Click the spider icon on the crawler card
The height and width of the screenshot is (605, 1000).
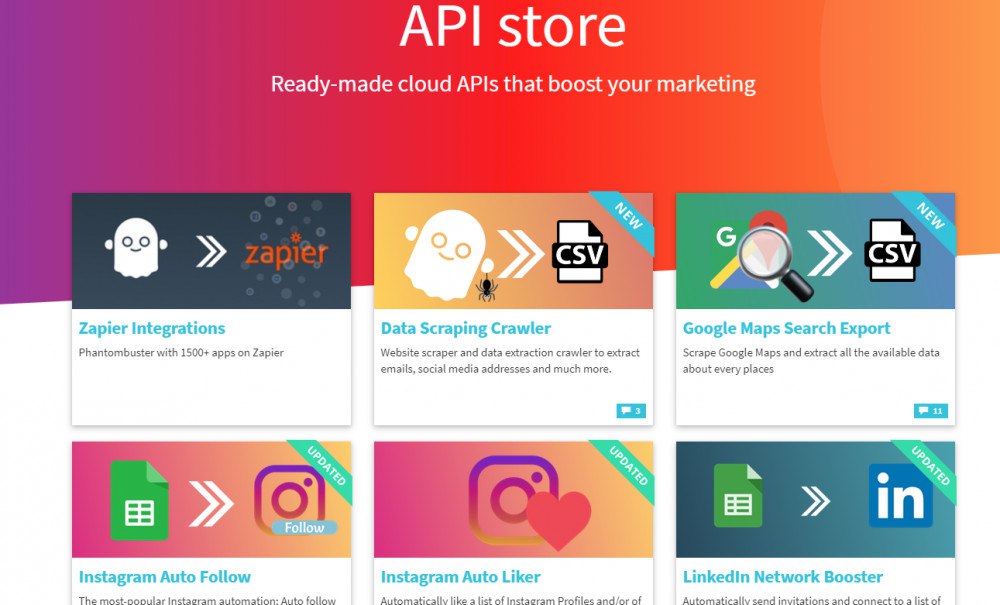pyautogui.click(x=487, y=287)
